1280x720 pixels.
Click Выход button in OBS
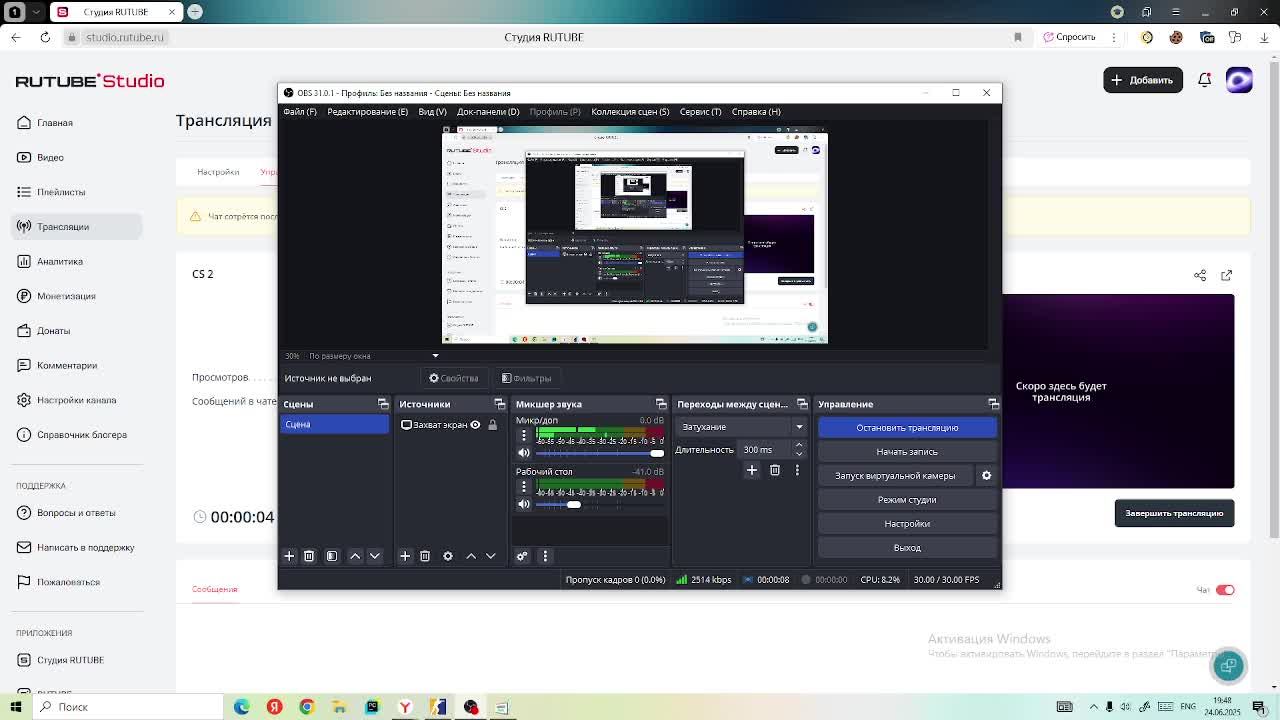907,548
